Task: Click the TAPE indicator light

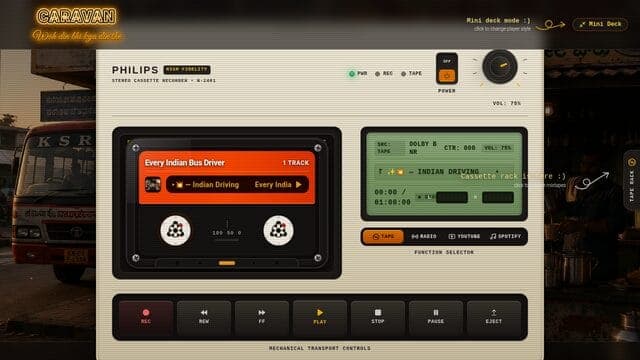Action: coord(403,74)
